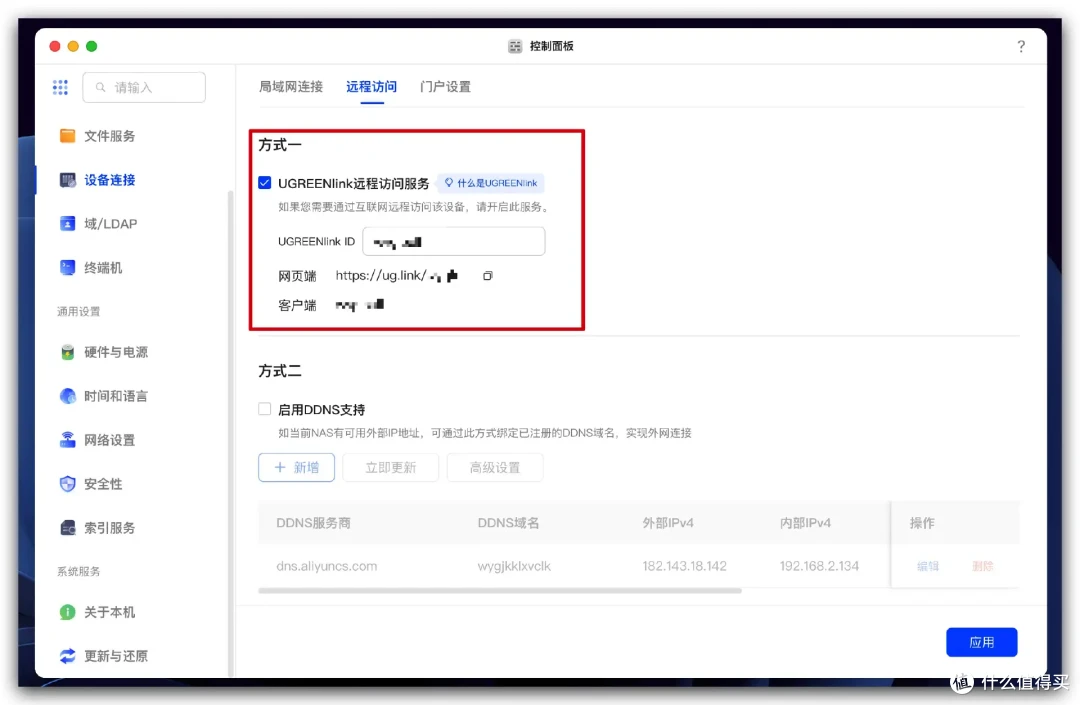Screen dimensions: 1080x705
Task: Click the sidebar vertical scrollbar
Action: click(230, 434)
